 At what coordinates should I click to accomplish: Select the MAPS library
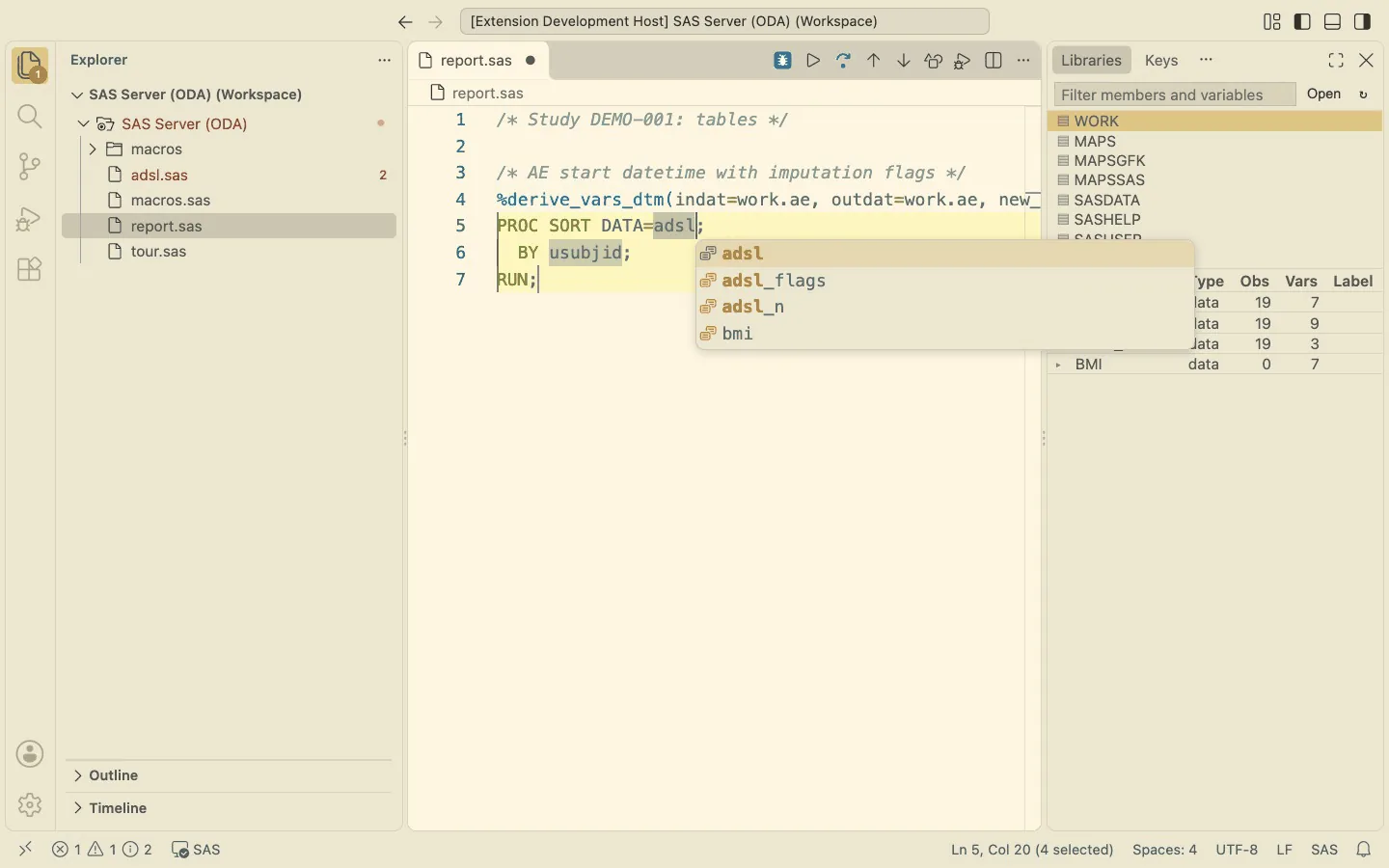[1216, 142]
